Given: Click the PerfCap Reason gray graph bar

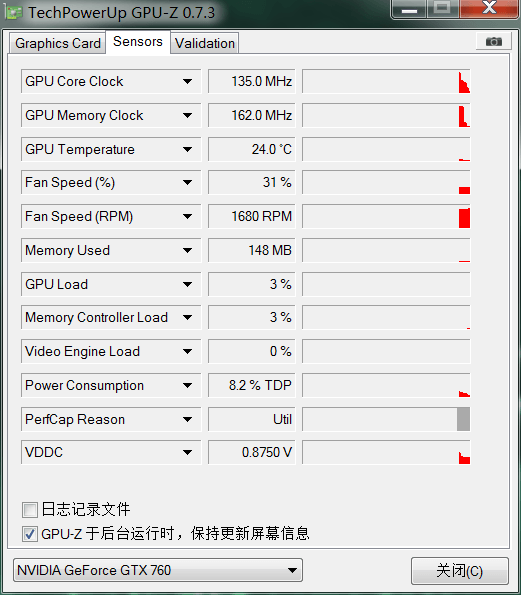Looking at the screenshot, I should [463, 419].
